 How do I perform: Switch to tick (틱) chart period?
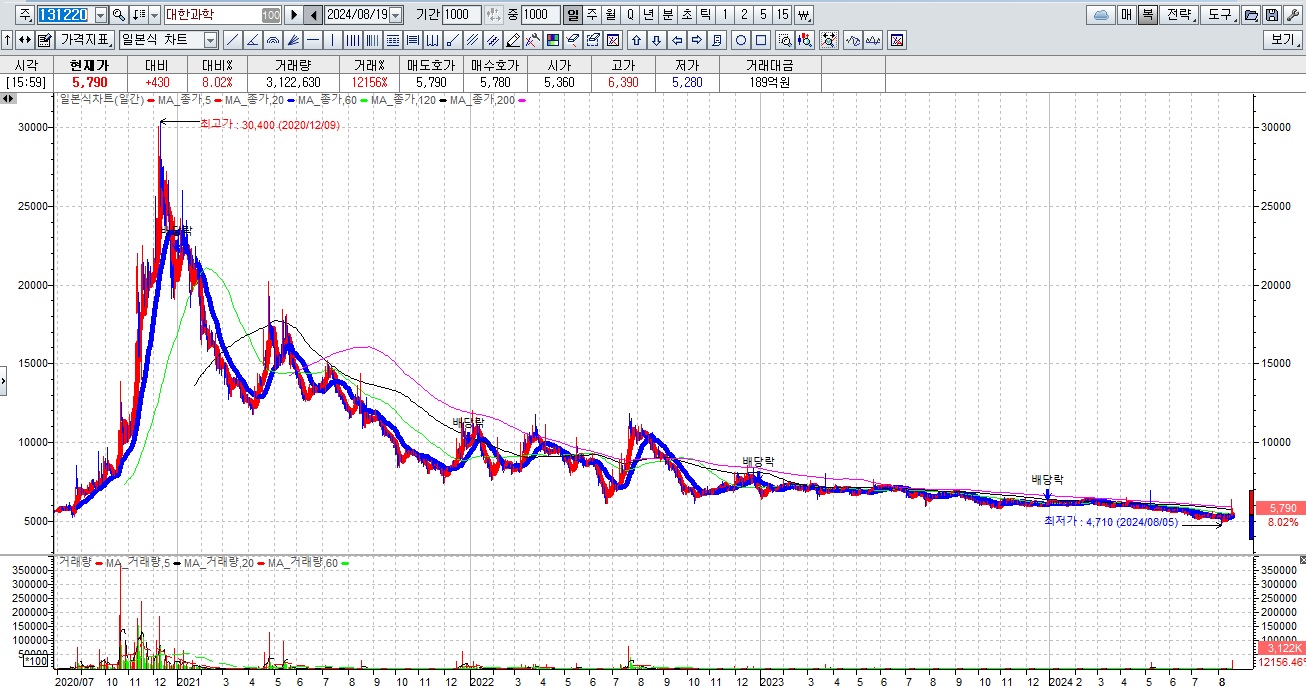pyautogui.click(x=706, y=15)
